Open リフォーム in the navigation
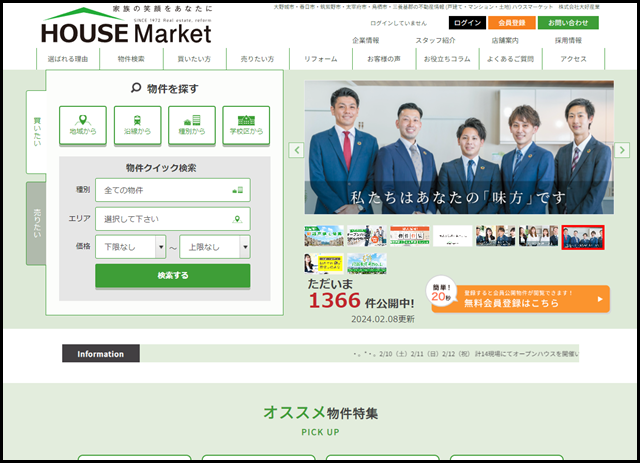Viewport: 640px width, 463px height. 321,59
